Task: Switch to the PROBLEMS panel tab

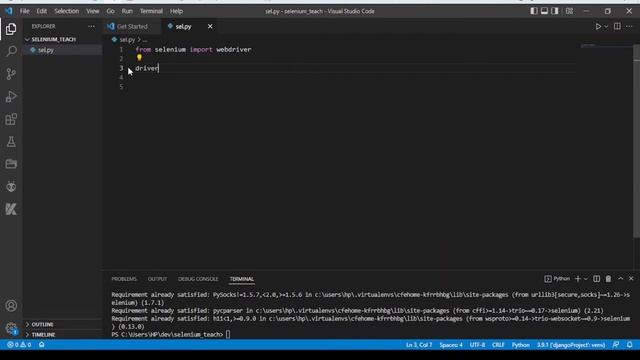Action: (x=124, y=279)
